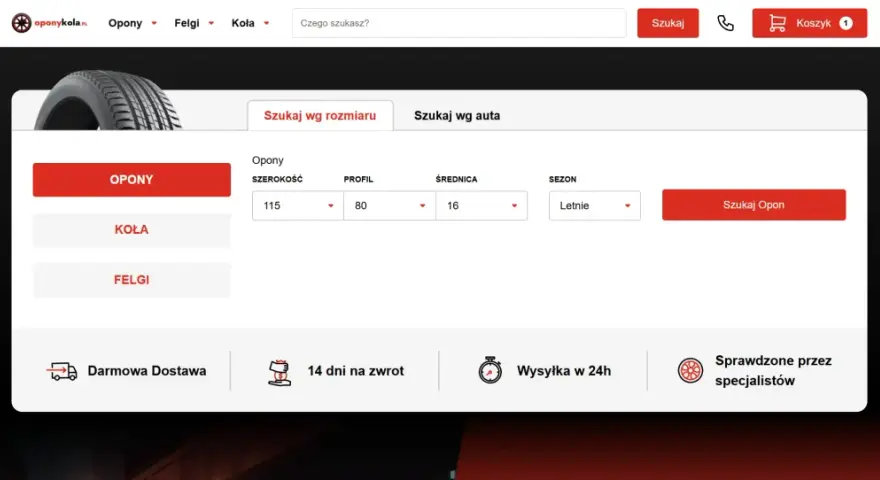
Task: Expand the Opony navigation menu
Action: (x=132, y=23)
